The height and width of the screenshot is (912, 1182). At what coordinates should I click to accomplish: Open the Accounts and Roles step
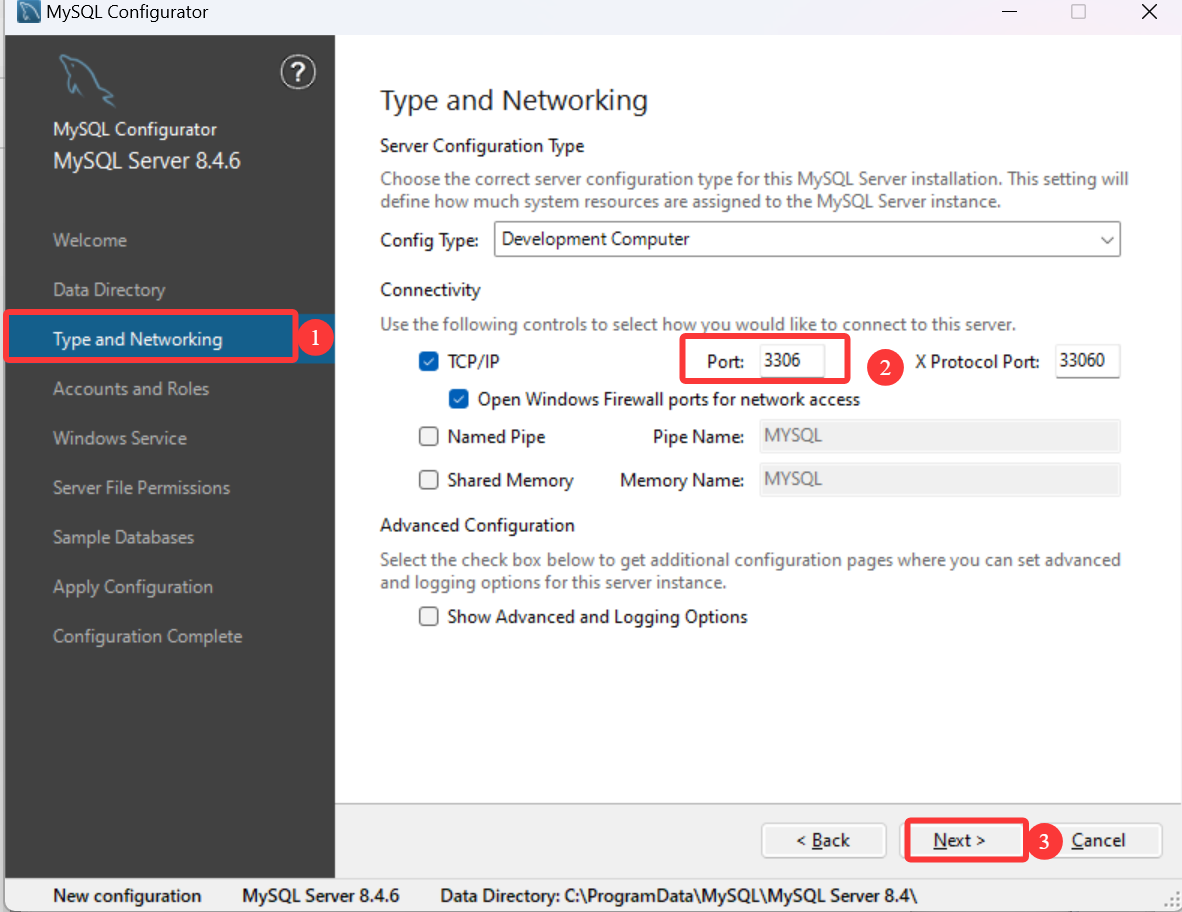click(130, 389)
